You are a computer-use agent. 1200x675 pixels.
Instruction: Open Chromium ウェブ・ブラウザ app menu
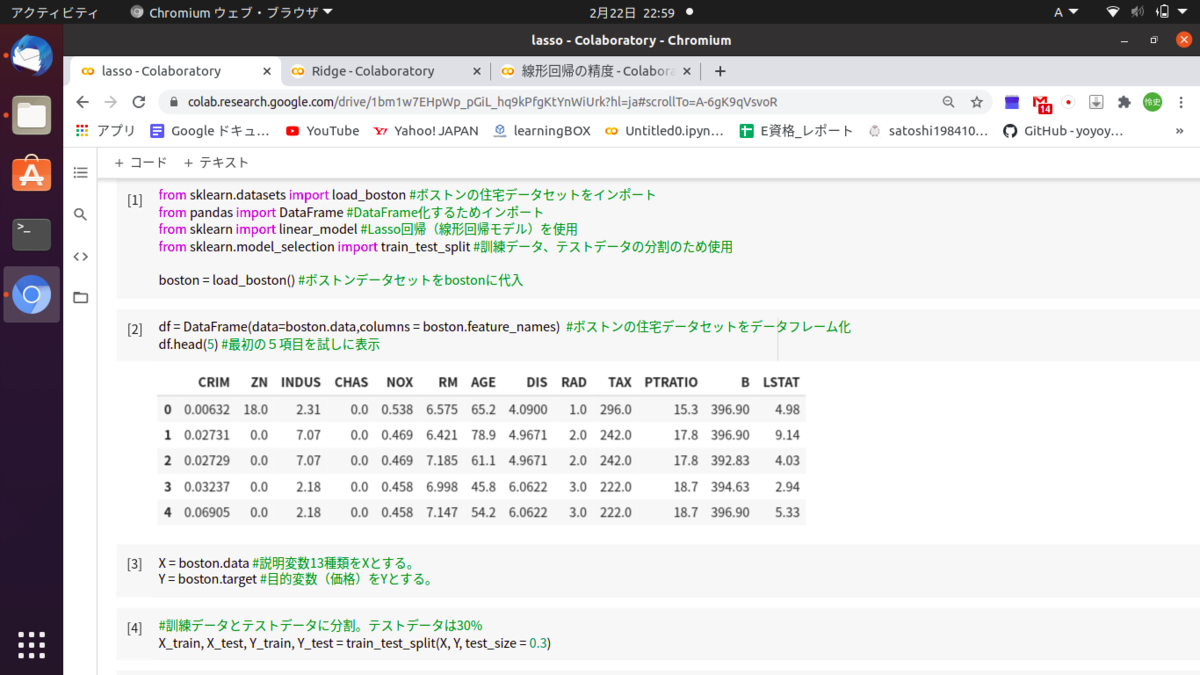232,13
